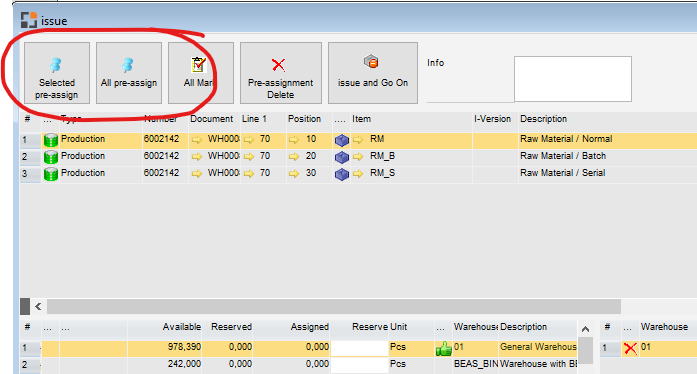Click the Reserve input for BEAS_BIN row
Image resolution: width=697 pixels, height=374 pixels.
point(360,364)
